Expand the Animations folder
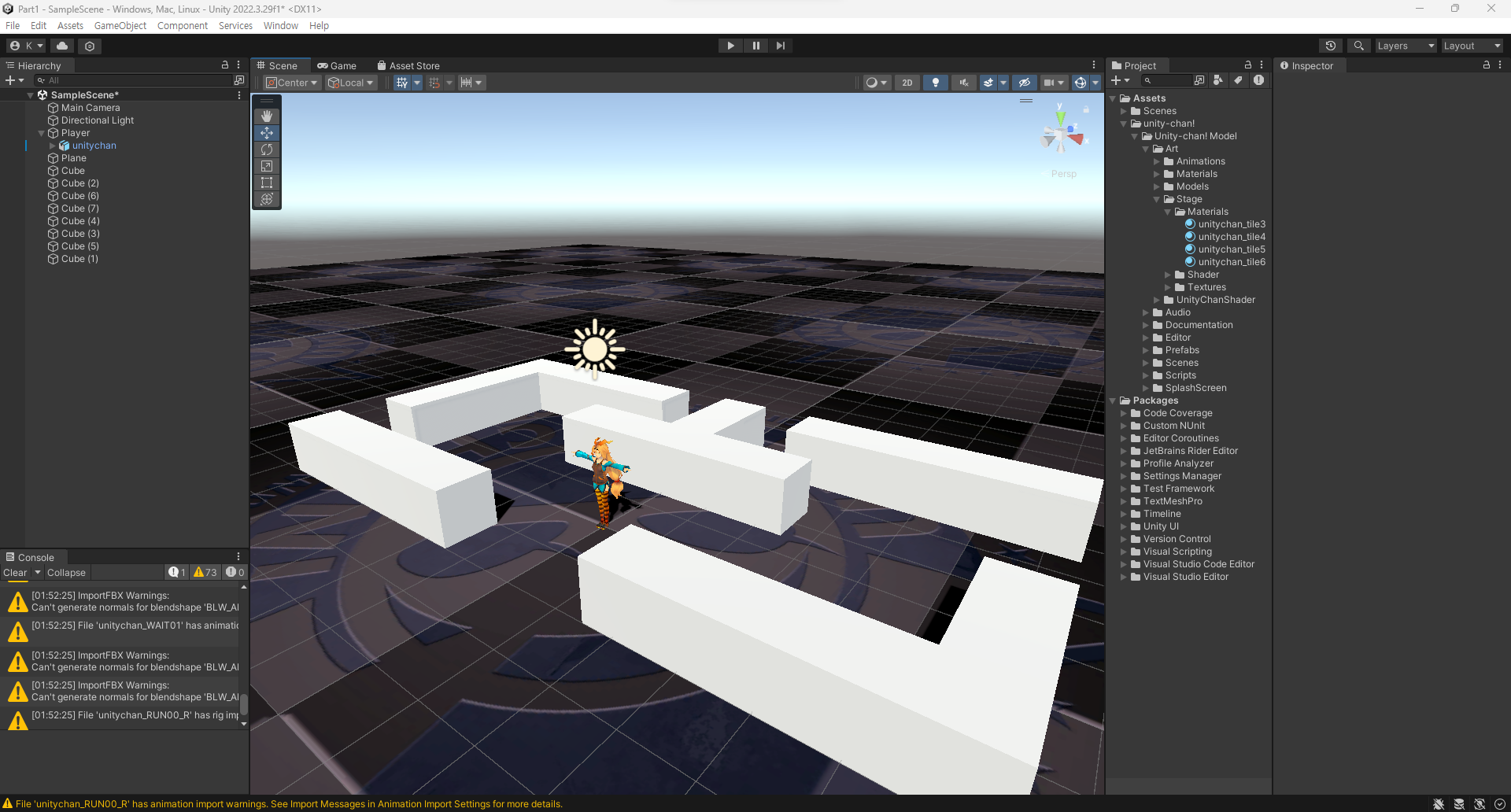Screen dimensions: 1511x812 [1157, 161]
